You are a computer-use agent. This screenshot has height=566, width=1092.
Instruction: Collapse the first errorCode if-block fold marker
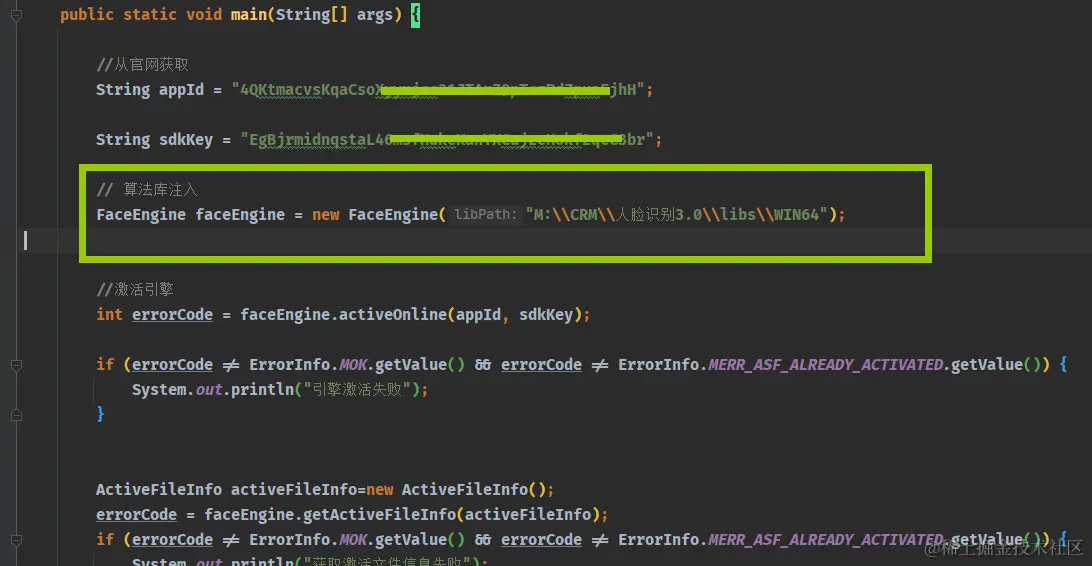[16, 365]
